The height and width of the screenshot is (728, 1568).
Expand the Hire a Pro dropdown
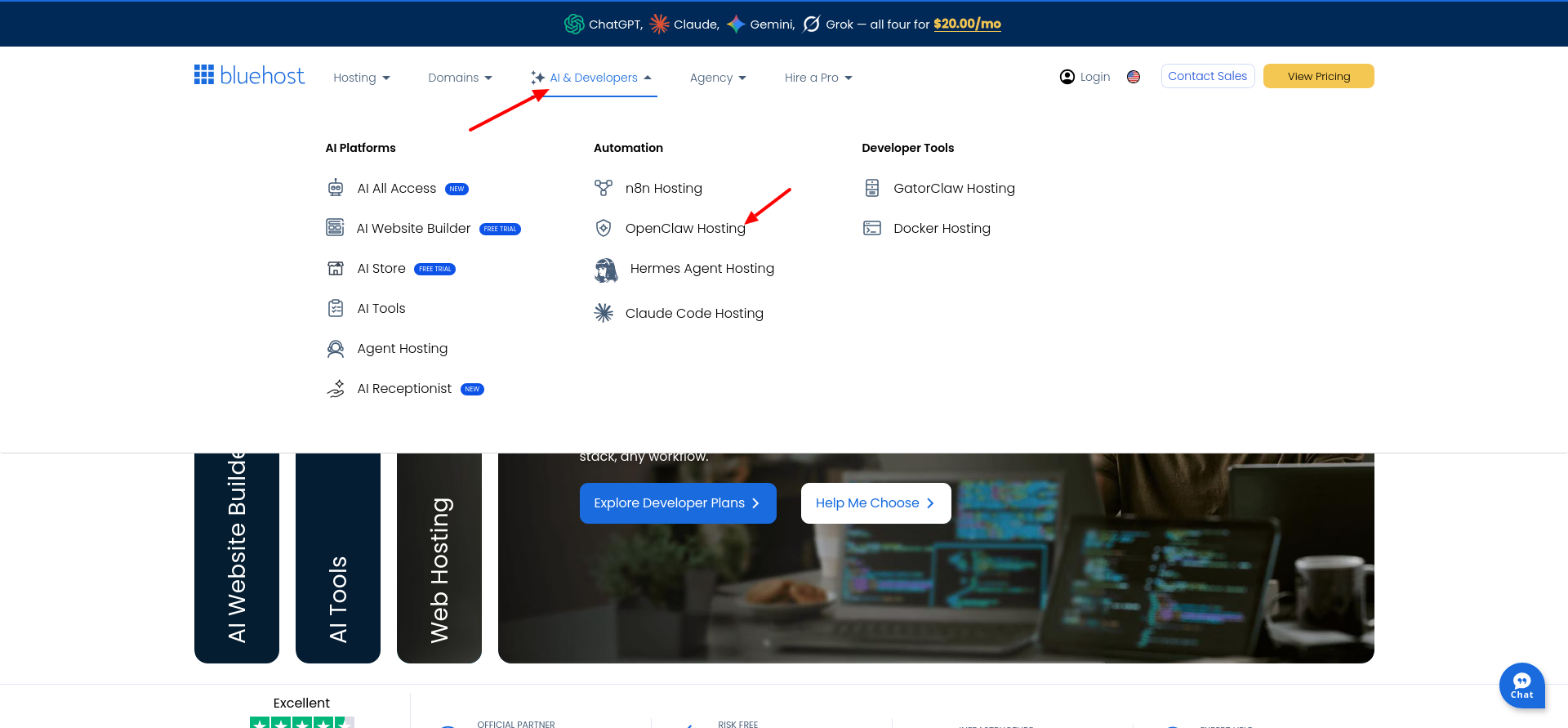tap(818, 78)
